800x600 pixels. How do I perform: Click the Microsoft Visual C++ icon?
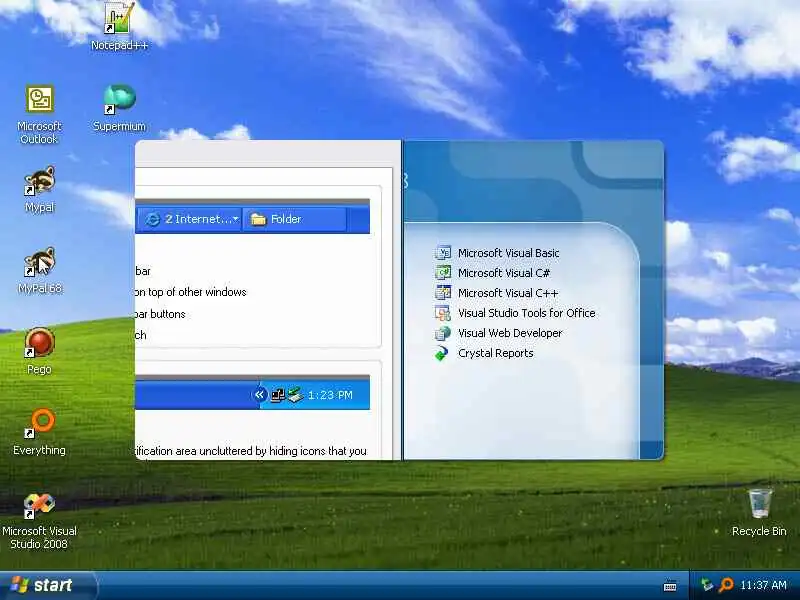point(443,292)
